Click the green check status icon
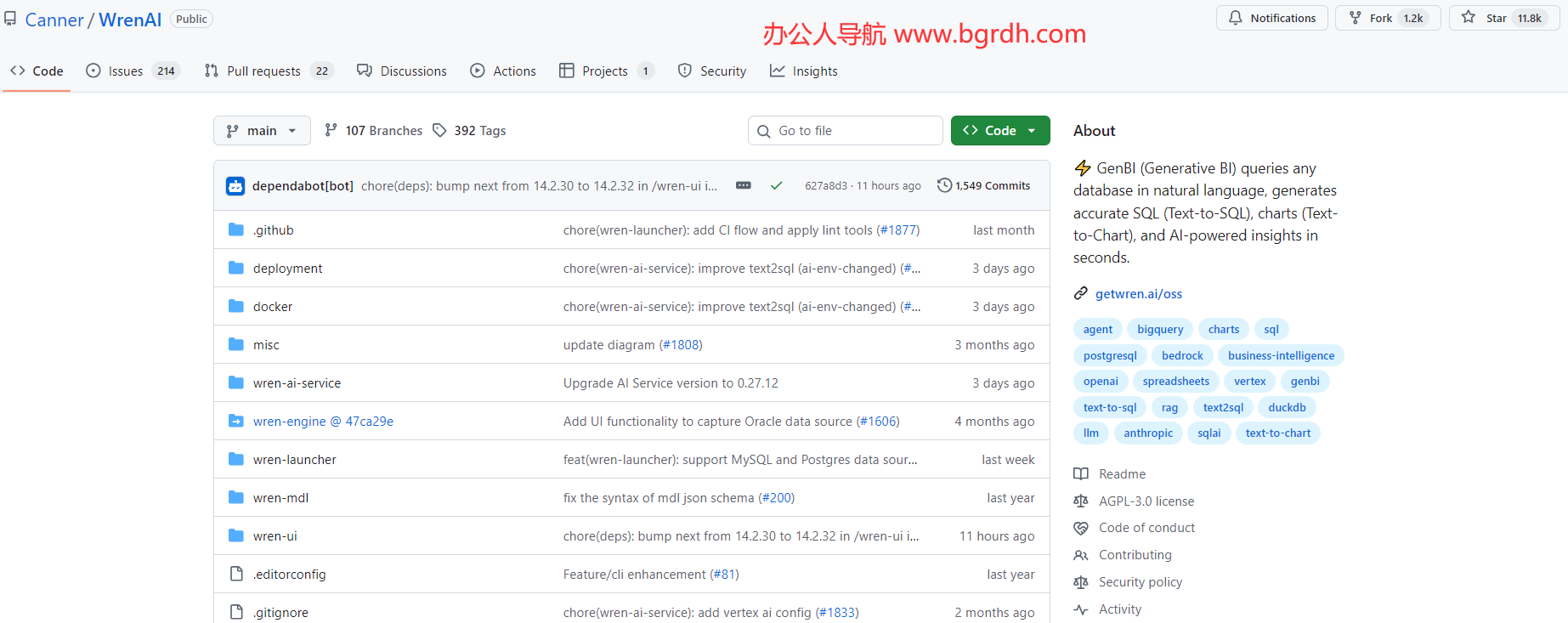1568x623 pixels. click(776, 185)
